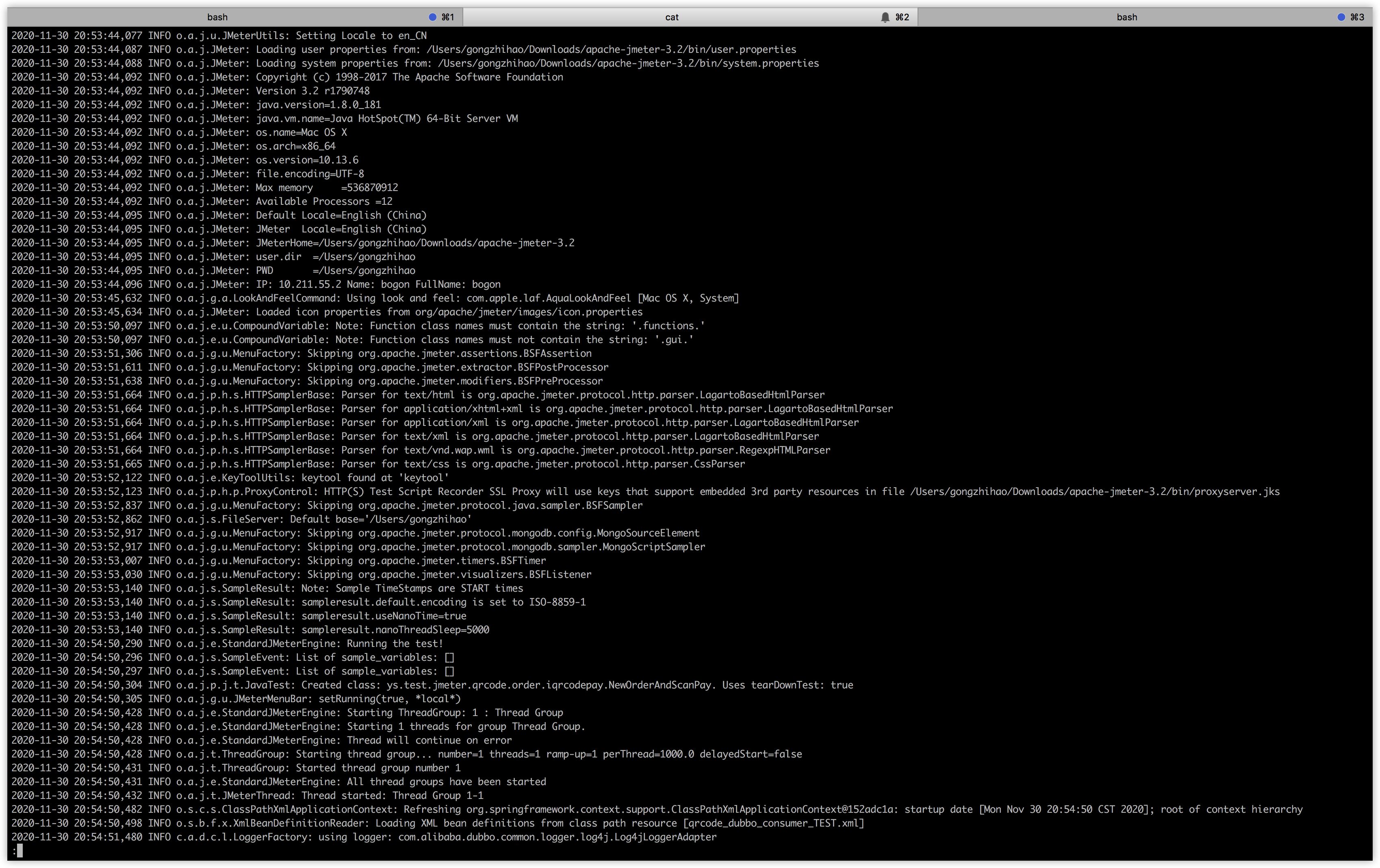Click 'Skipping ...assertions.BSFAssertion' line
This screenshot has width=1380, height=868.
[302, 353]
